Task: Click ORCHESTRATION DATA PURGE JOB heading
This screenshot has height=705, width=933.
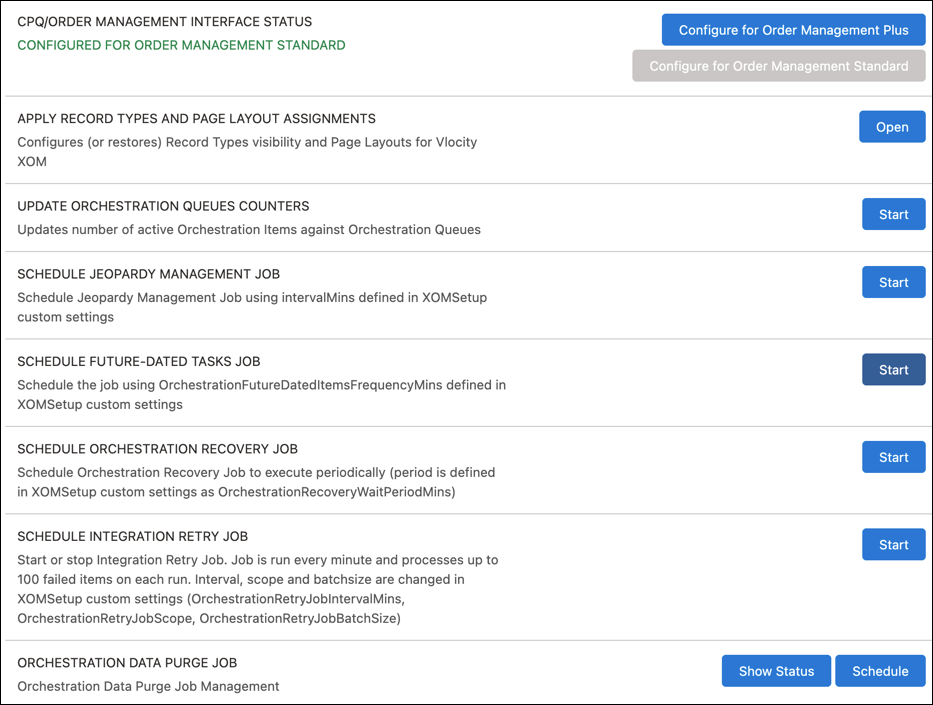Action: (x=127, y=663)
